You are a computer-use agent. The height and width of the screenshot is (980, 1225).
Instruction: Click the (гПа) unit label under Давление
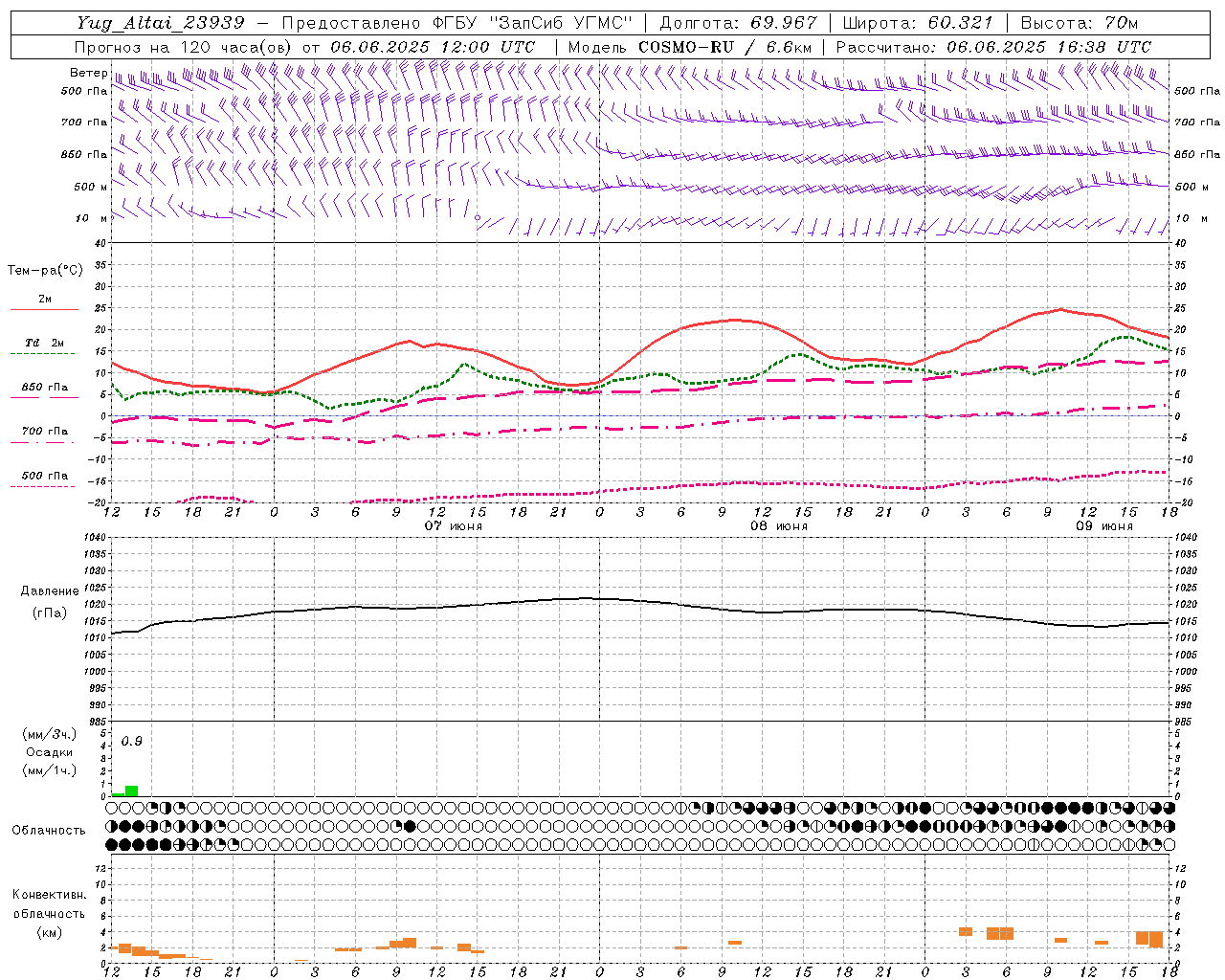50,612
